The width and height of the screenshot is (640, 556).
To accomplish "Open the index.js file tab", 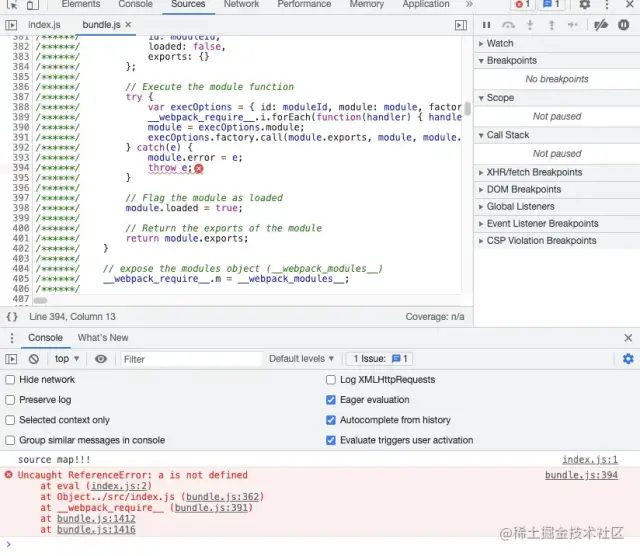I will [44, 25].
